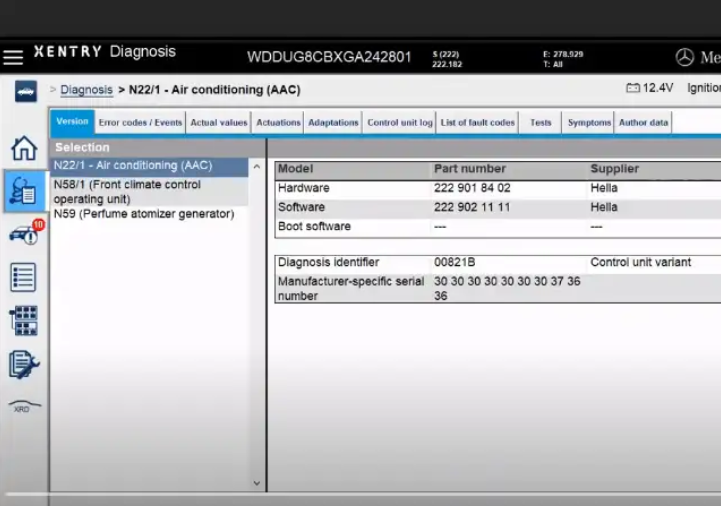The image size is (721, 506).
Task: Select N22/1 - Air conditioning (AAC) item
Action: [x=149, y=166]
